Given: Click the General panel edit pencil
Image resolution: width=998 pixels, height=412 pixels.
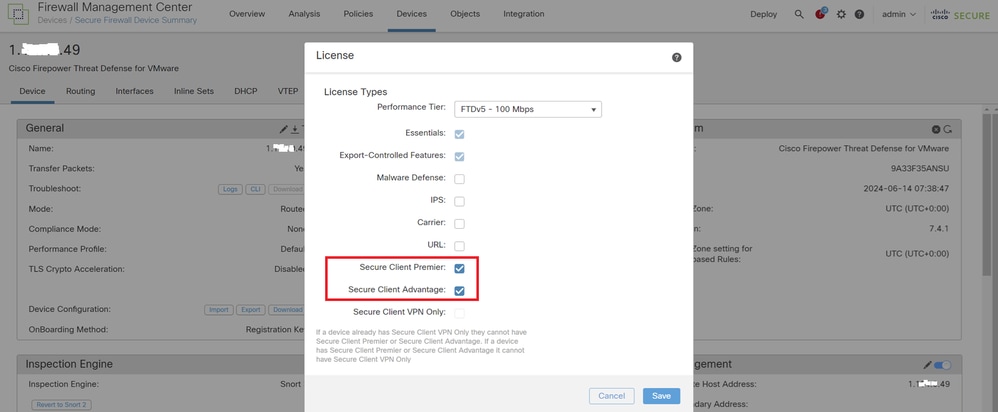Looking at the screenshot, I should tap(284, 129).
